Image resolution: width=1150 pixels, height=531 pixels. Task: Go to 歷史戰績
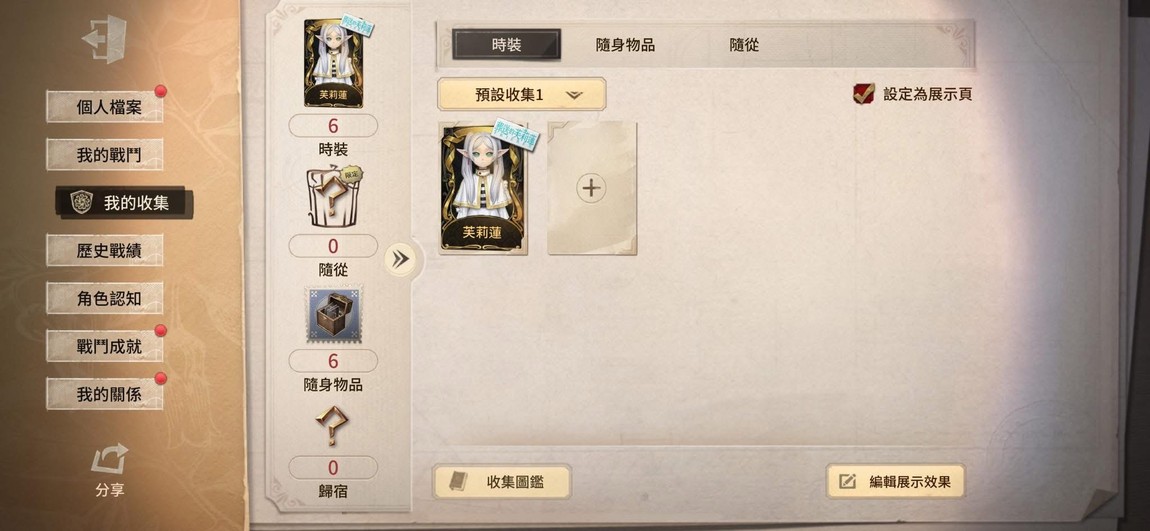(x=105, y=251)
